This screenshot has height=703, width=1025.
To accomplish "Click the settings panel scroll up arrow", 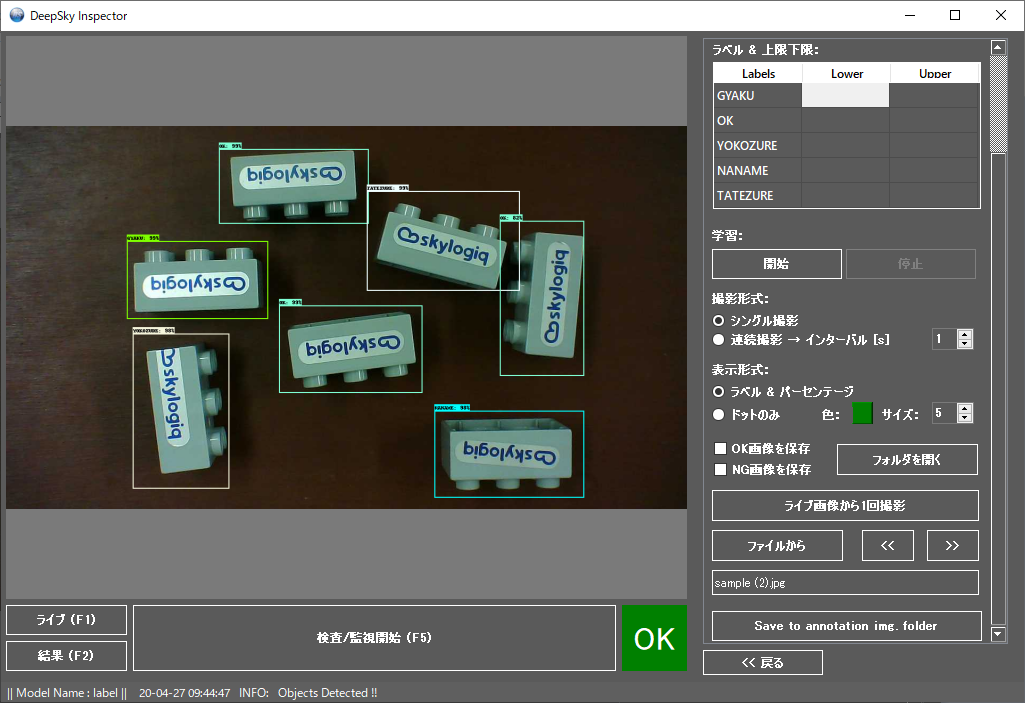I will (998, 47).
